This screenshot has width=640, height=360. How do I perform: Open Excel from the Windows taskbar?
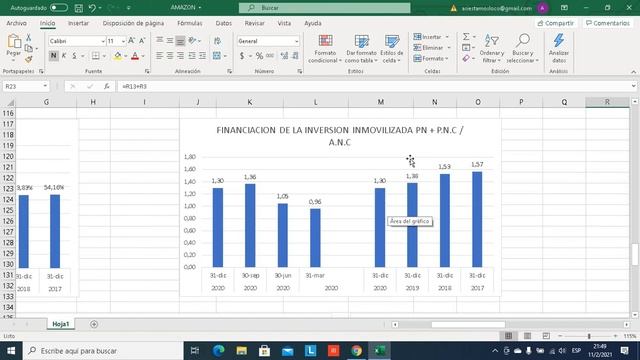tap(380, 351)
